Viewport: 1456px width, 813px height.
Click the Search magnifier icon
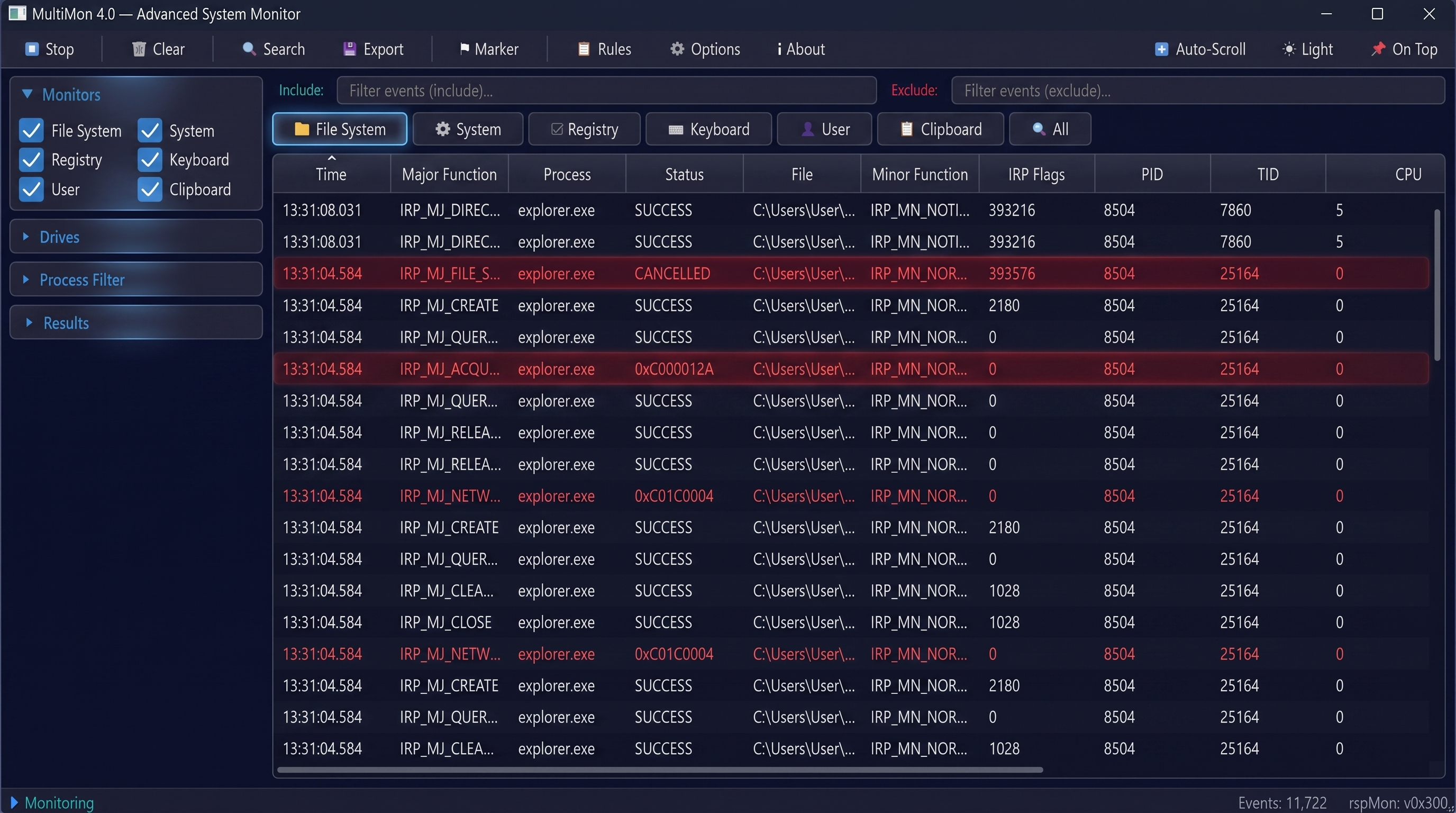[x=249, y=49]
